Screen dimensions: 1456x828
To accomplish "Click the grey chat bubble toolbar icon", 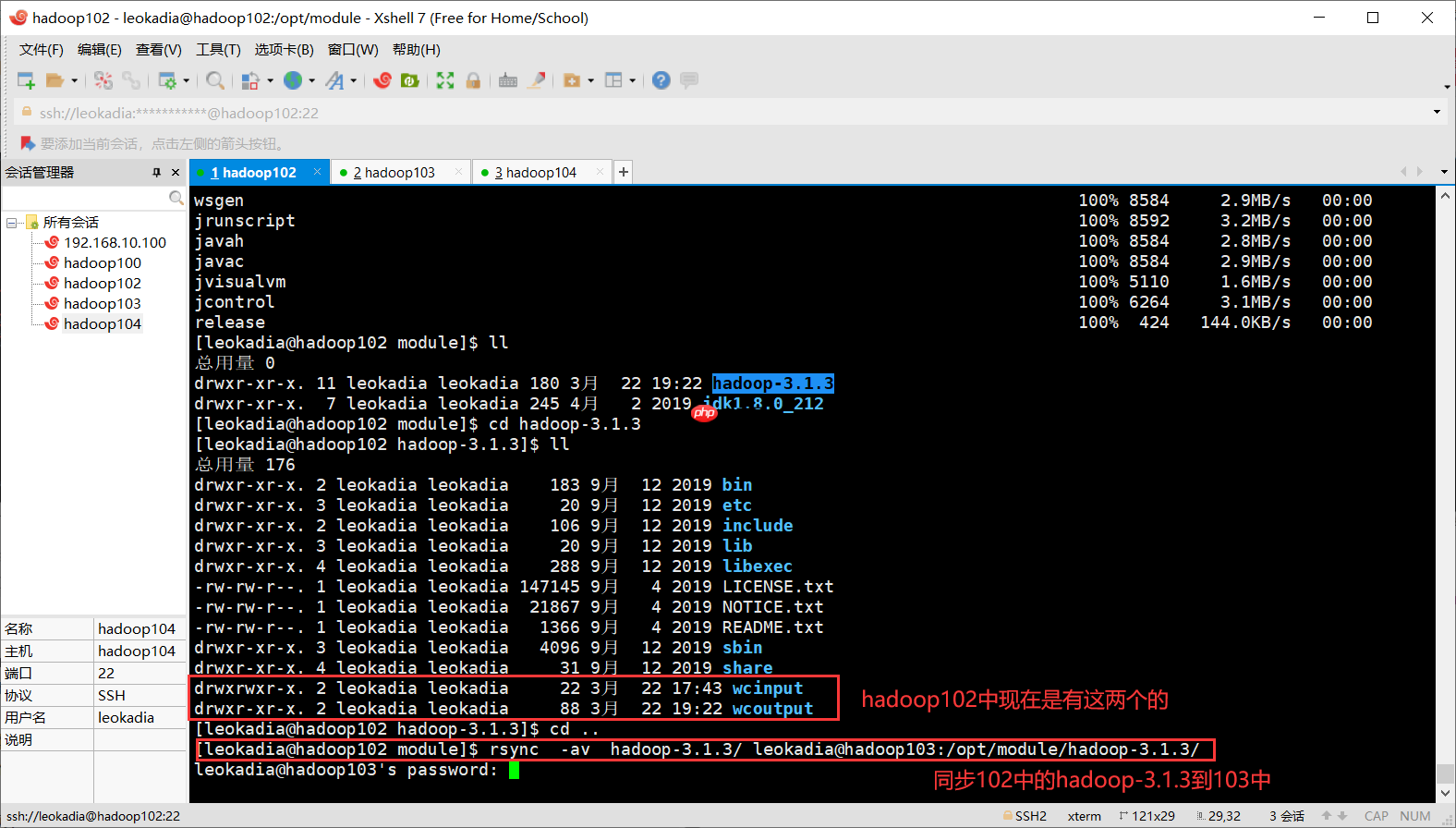I will click(x=689, y=80).
